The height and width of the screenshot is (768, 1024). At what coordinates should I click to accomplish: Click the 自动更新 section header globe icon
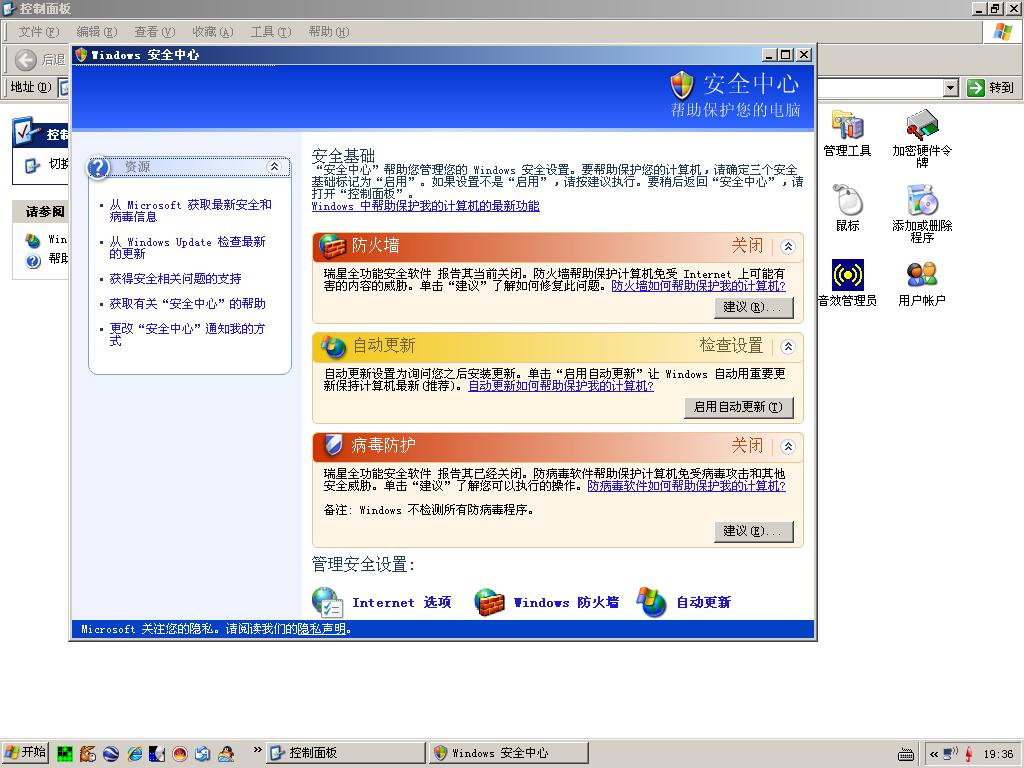[332, 346]
